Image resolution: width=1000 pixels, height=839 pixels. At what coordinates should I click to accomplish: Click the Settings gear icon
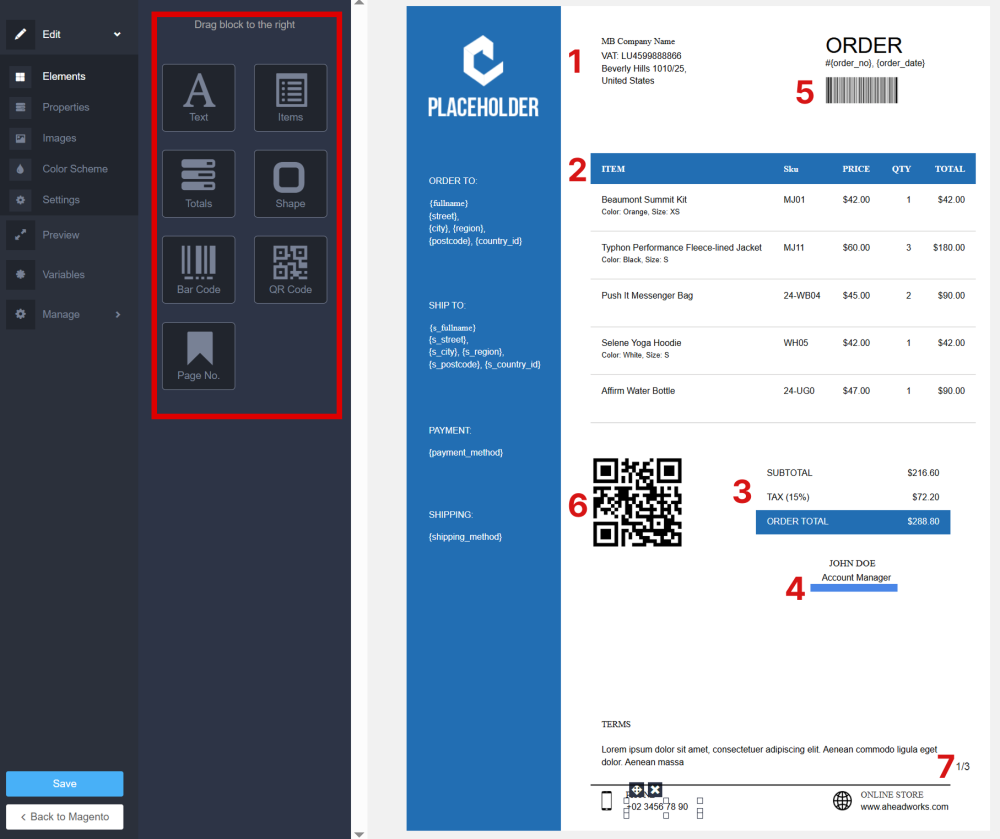pyautogui.click(x=20, y=200)
